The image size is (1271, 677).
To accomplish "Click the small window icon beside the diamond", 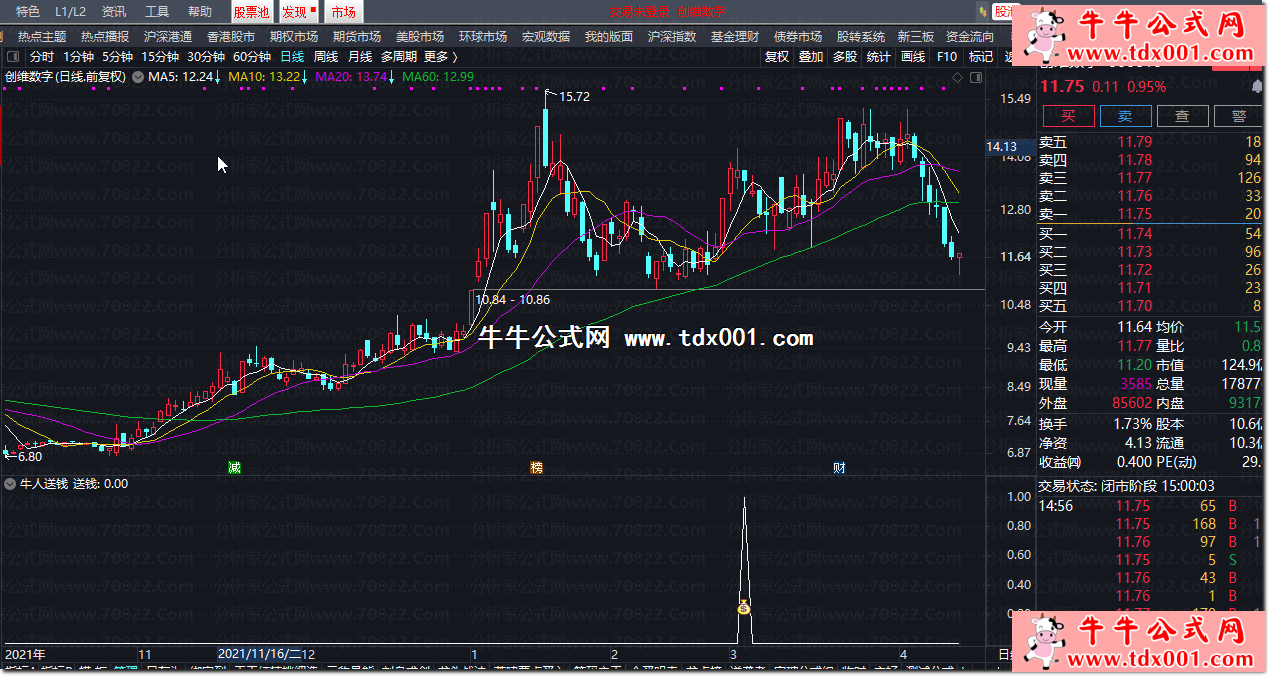I will coord(974,76).
